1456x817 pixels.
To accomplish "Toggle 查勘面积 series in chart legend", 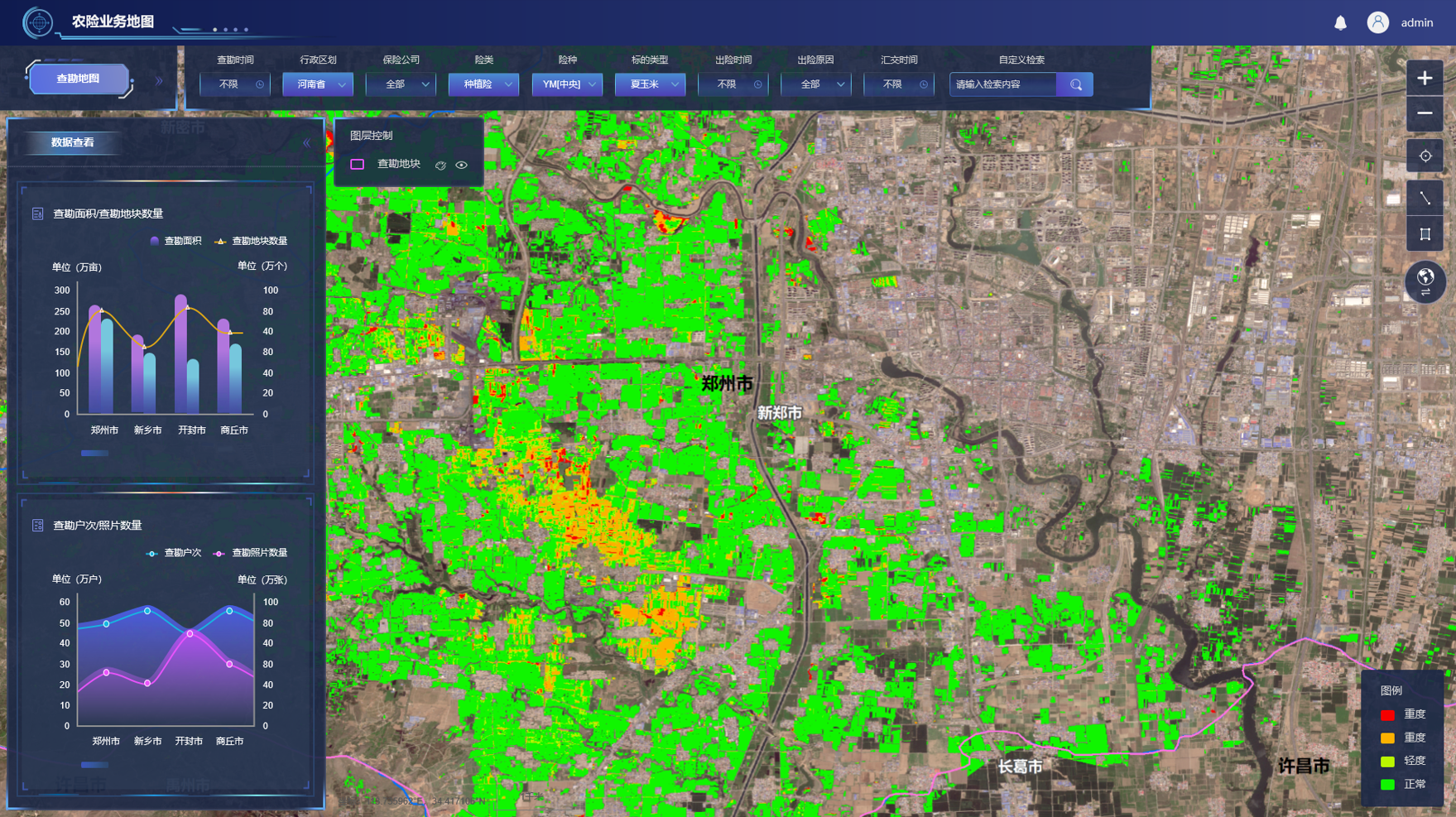I will [x=175, y=241].
